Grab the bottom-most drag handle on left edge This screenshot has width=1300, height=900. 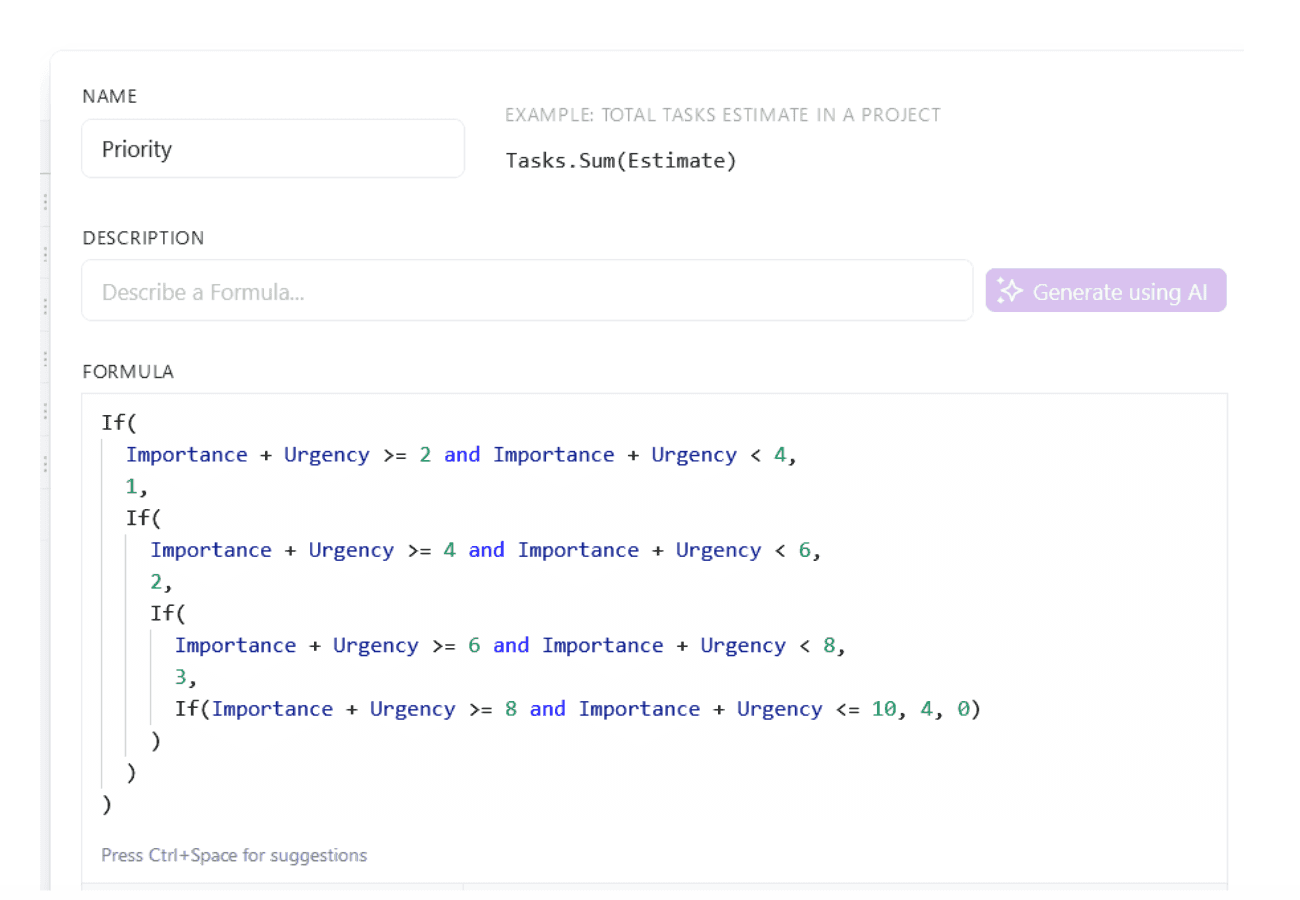[x=45, y=463]
